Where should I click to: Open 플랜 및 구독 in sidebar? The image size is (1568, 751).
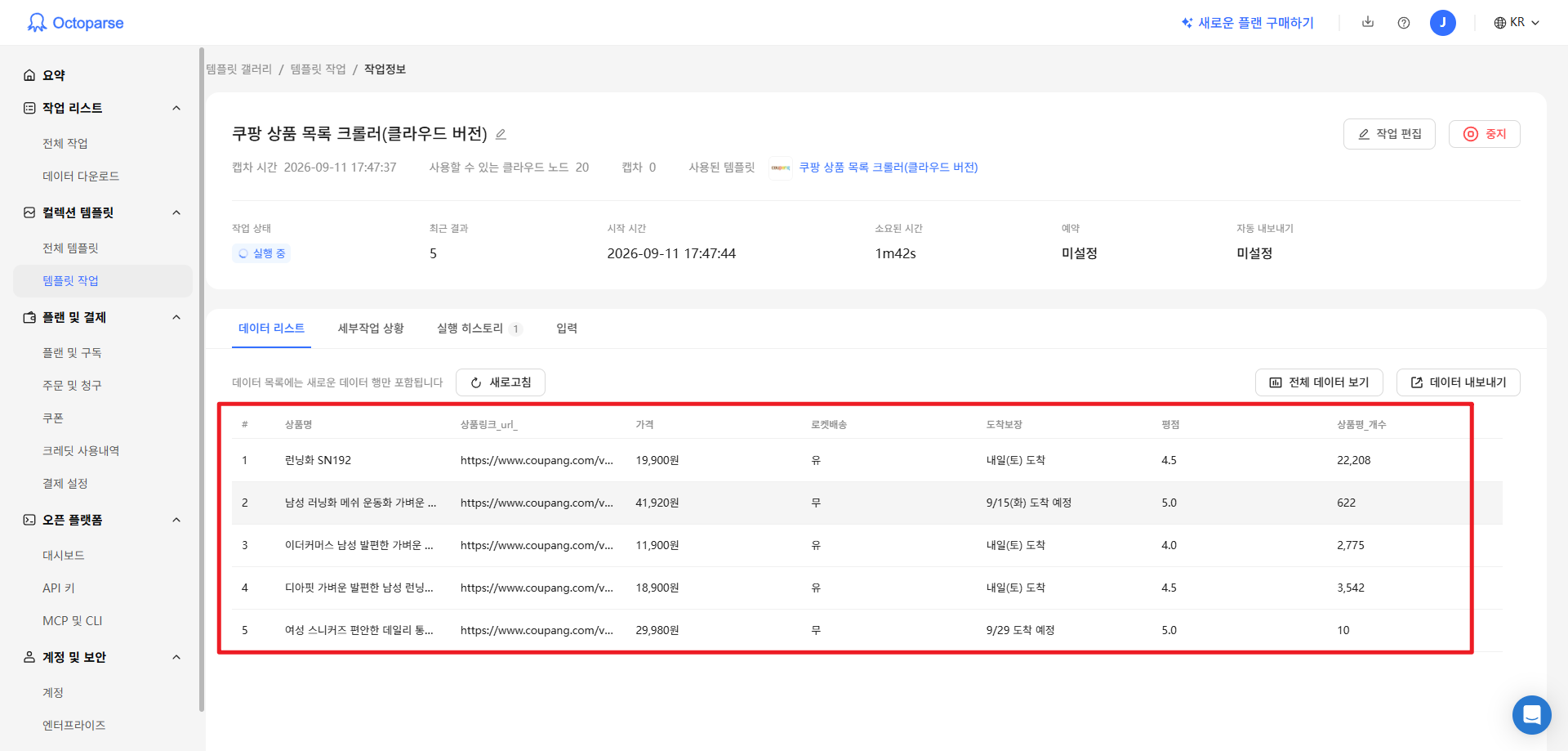point(72,353)
